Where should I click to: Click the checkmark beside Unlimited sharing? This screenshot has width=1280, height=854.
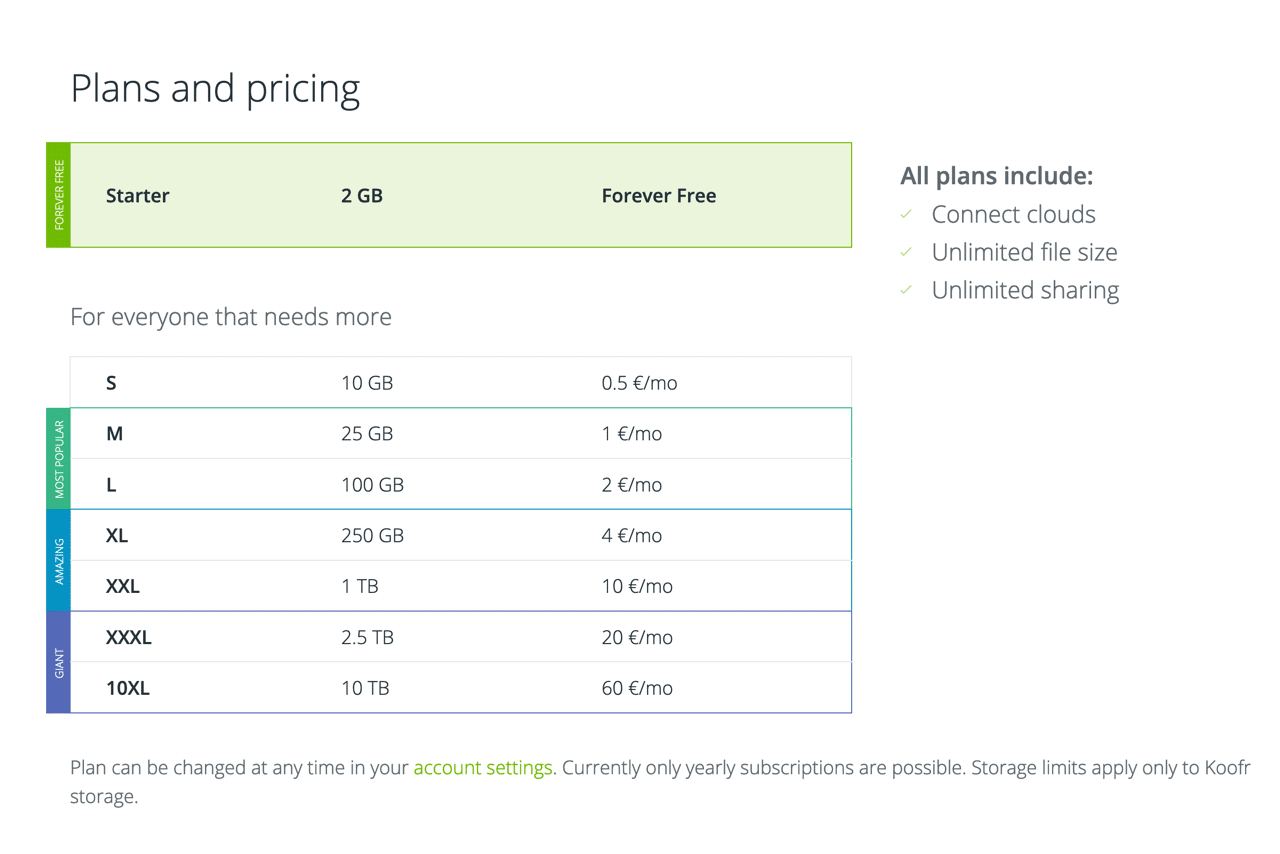tap(906, 290)
